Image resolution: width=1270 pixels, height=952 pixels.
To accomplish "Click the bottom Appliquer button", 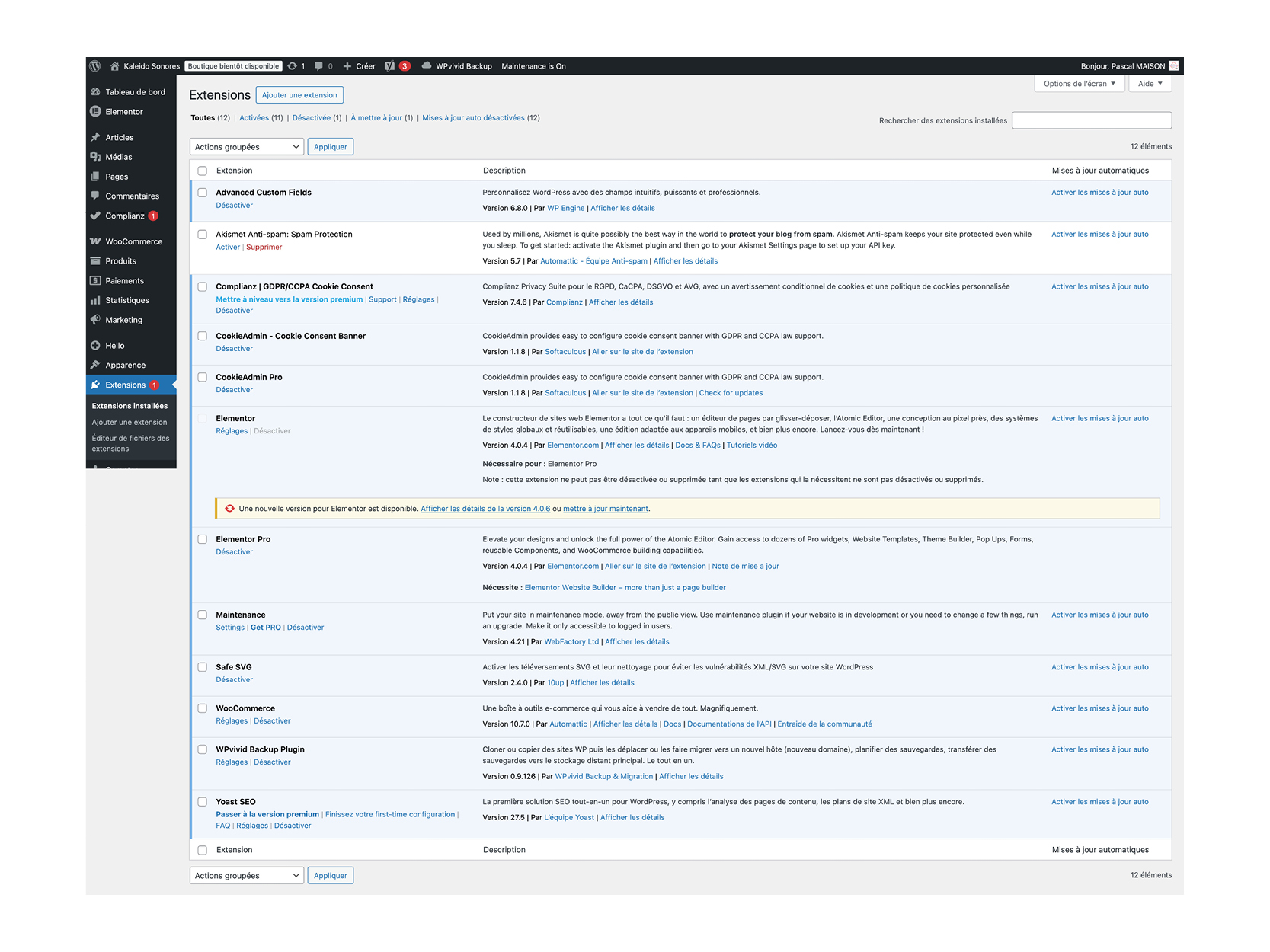I will [331, 876].
